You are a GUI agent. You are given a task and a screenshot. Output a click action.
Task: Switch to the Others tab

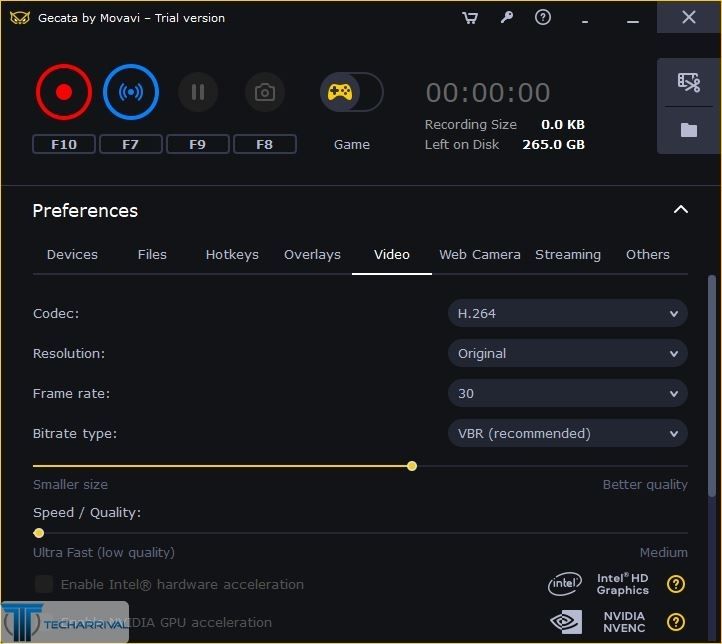tap(647, 255)
